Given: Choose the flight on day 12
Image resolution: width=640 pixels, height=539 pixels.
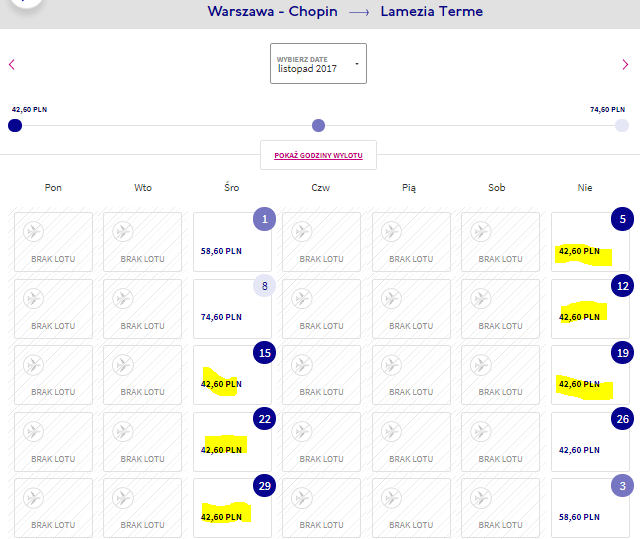Looking at the screenshot, I should [590, 309].
